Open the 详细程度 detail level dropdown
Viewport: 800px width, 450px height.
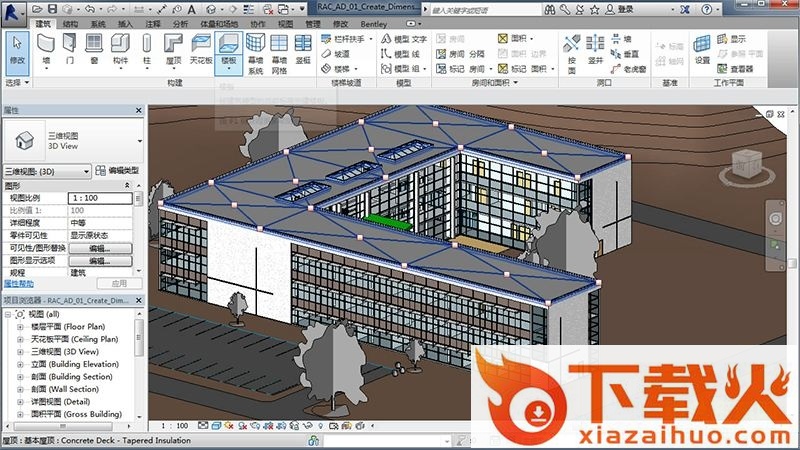click(100, 223)
